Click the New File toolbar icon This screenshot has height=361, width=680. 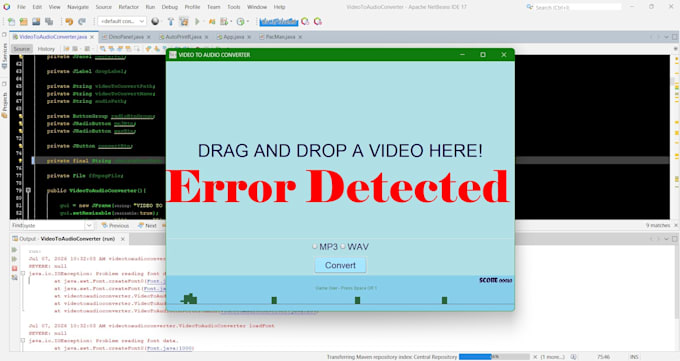point(11,21)
